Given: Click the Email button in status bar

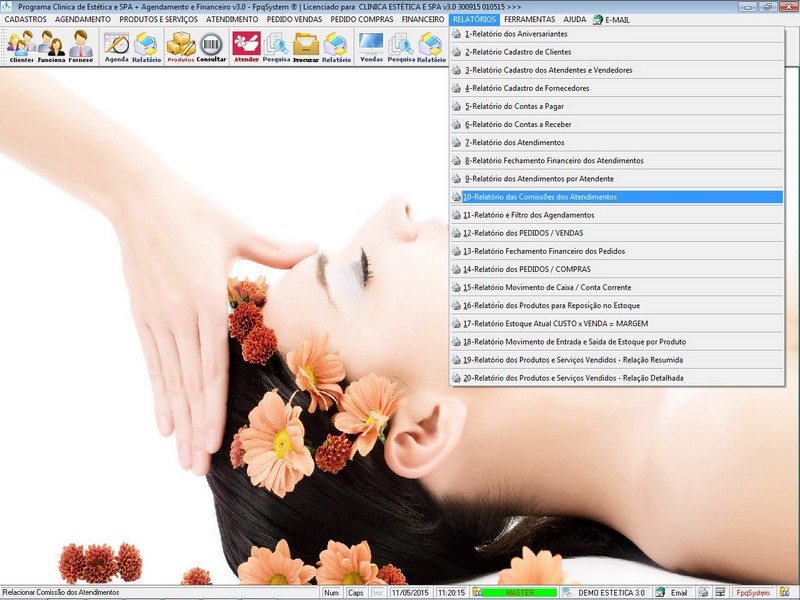Looking at the screenshot, I should 672,593.
